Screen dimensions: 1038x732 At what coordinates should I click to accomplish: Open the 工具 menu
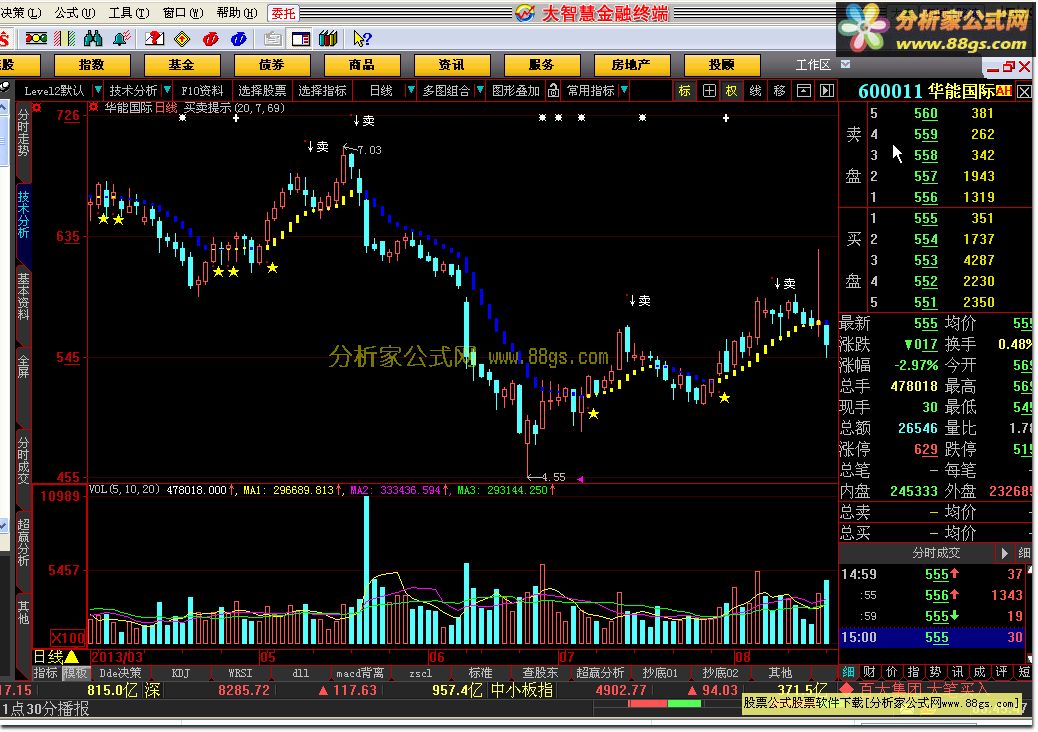tap(129, 13)
